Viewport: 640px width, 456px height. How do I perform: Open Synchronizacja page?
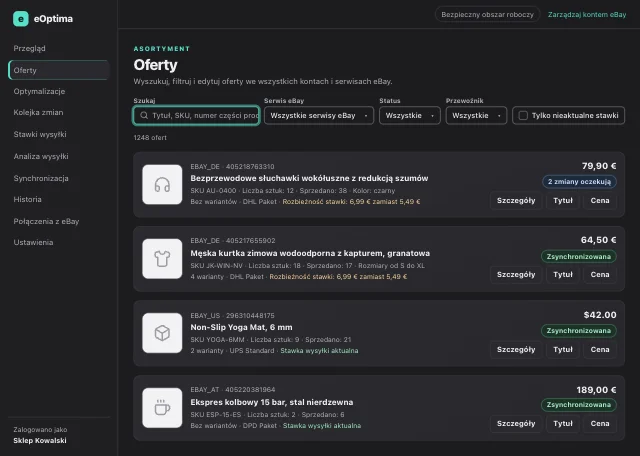tap(58, 178)
